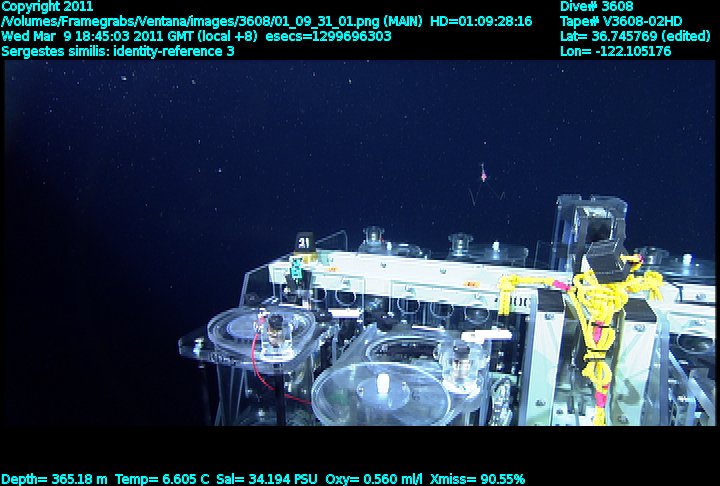This screenshot has width=720, height=486.
Task: Click the black number 31 tag
Action: tap(304, 240)
